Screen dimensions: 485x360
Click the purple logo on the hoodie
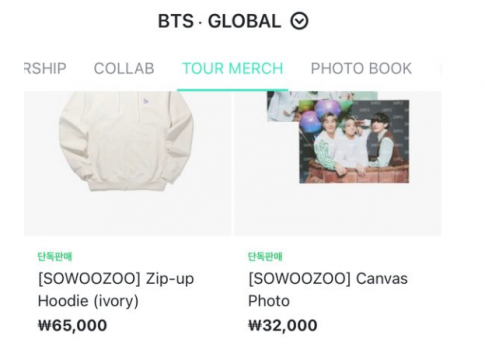[145, 101]
